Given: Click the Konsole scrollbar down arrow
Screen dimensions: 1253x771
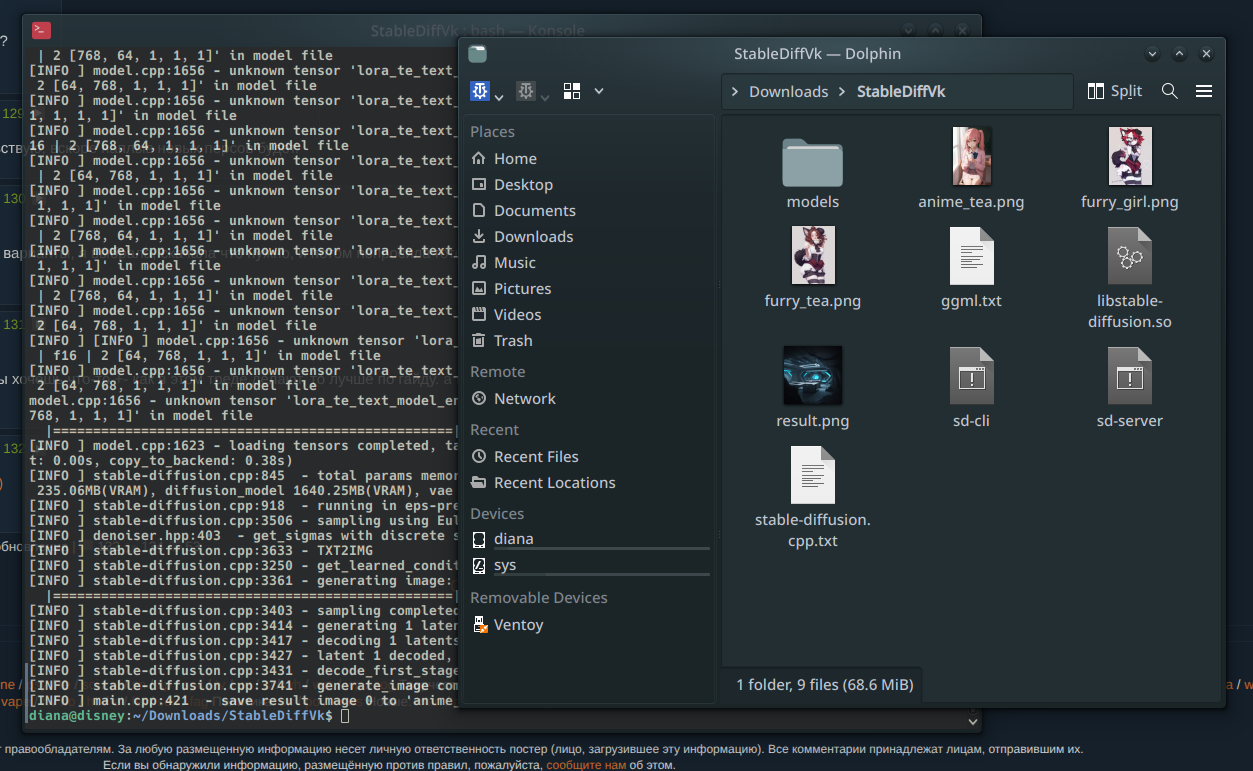Looking at the screenshot, I should 973,721.
